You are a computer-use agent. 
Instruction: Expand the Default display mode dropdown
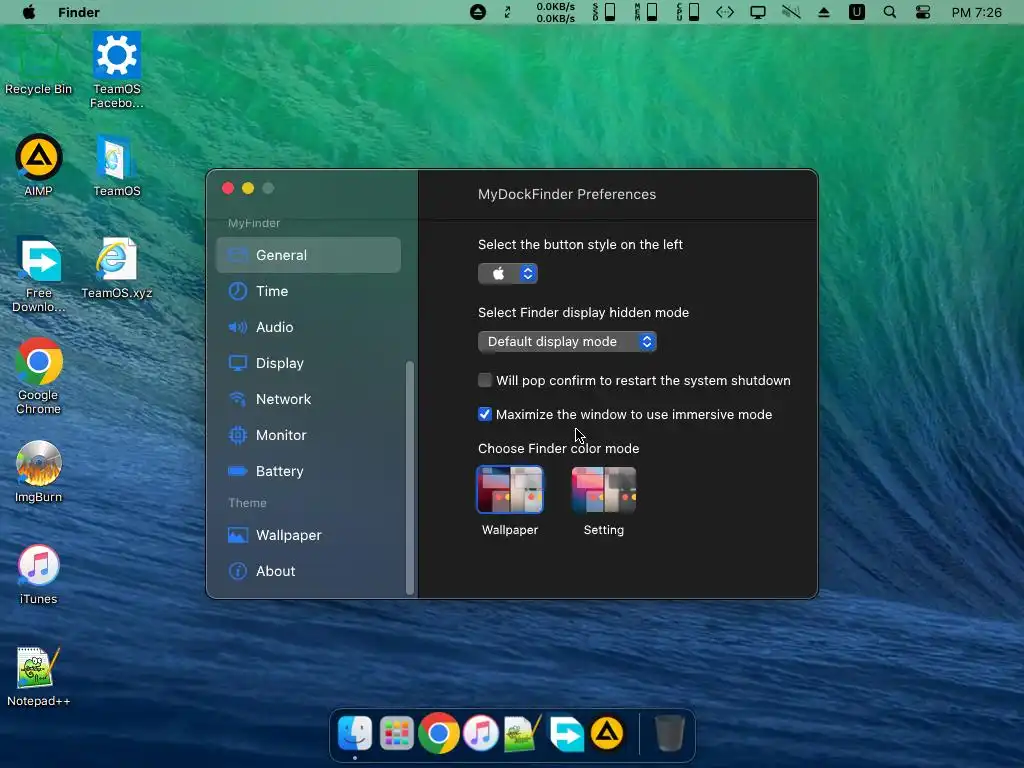[567, 342]
